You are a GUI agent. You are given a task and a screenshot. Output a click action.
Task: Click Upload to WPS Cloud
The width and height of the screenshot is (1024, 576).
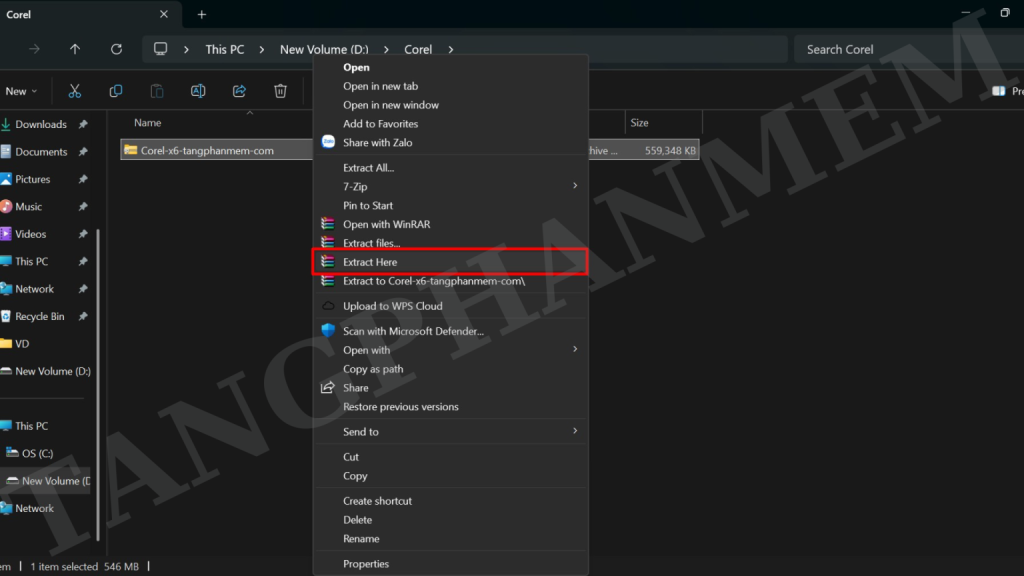pos(392,306)
